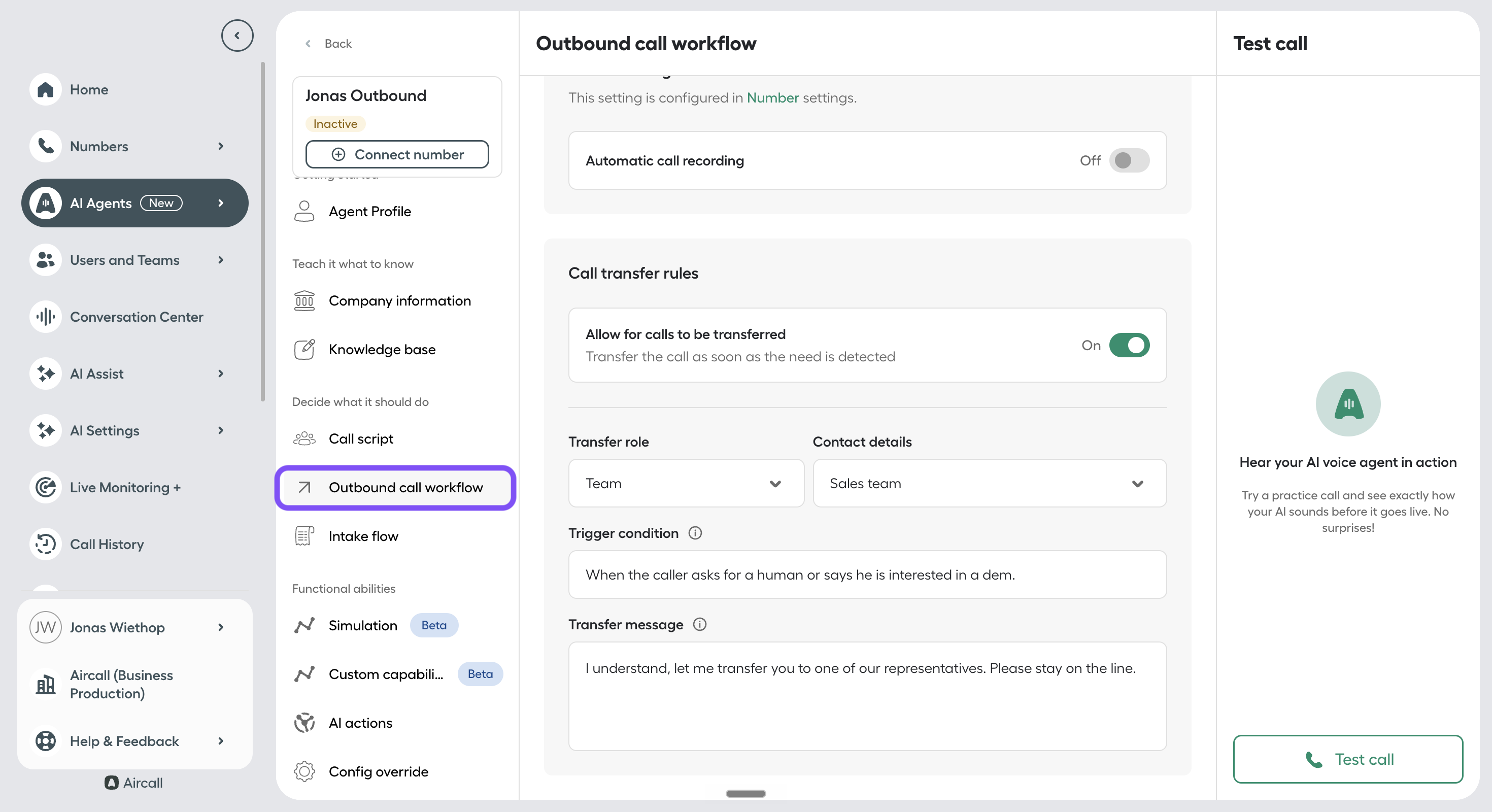Click the Company information bank icon
The width and height of the screenshot is (1492, 812).
tap(304, 300)
